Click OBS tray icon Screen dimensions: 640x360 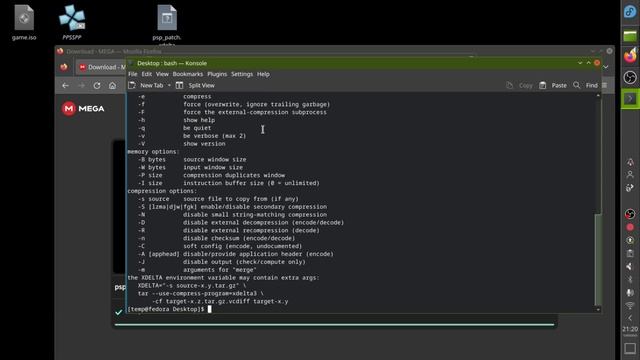630,214
